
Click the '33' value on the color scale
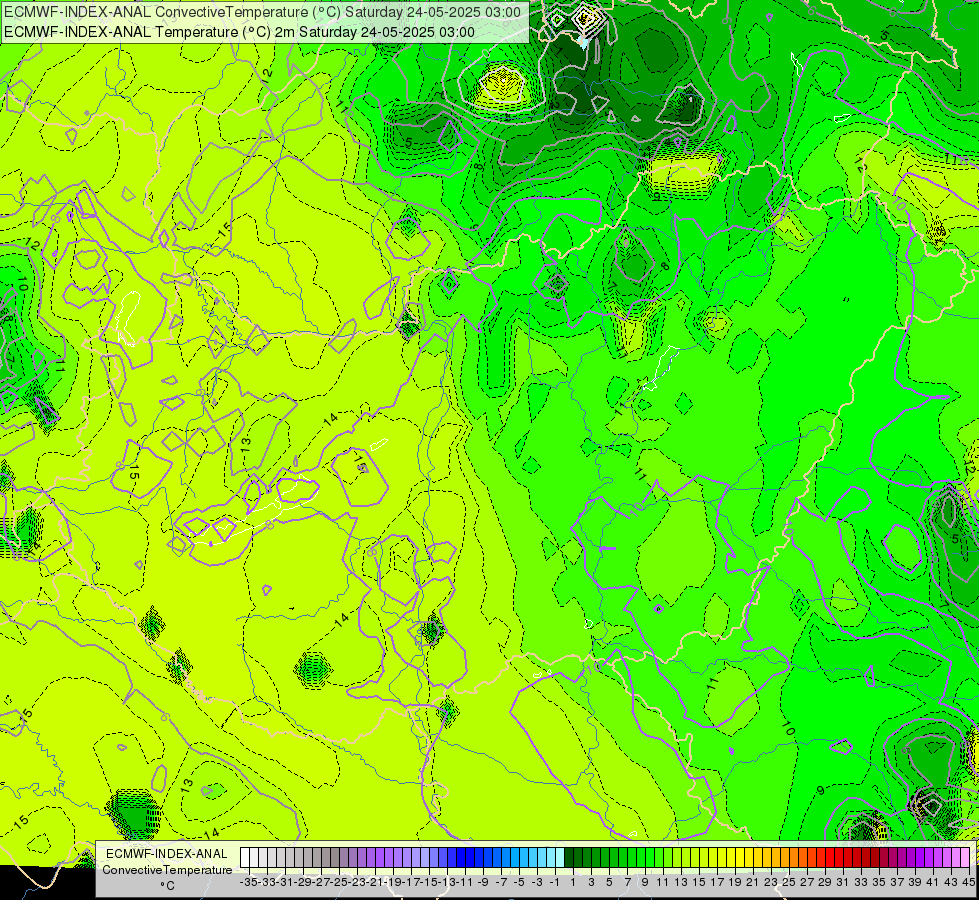(x=861, y=882)
